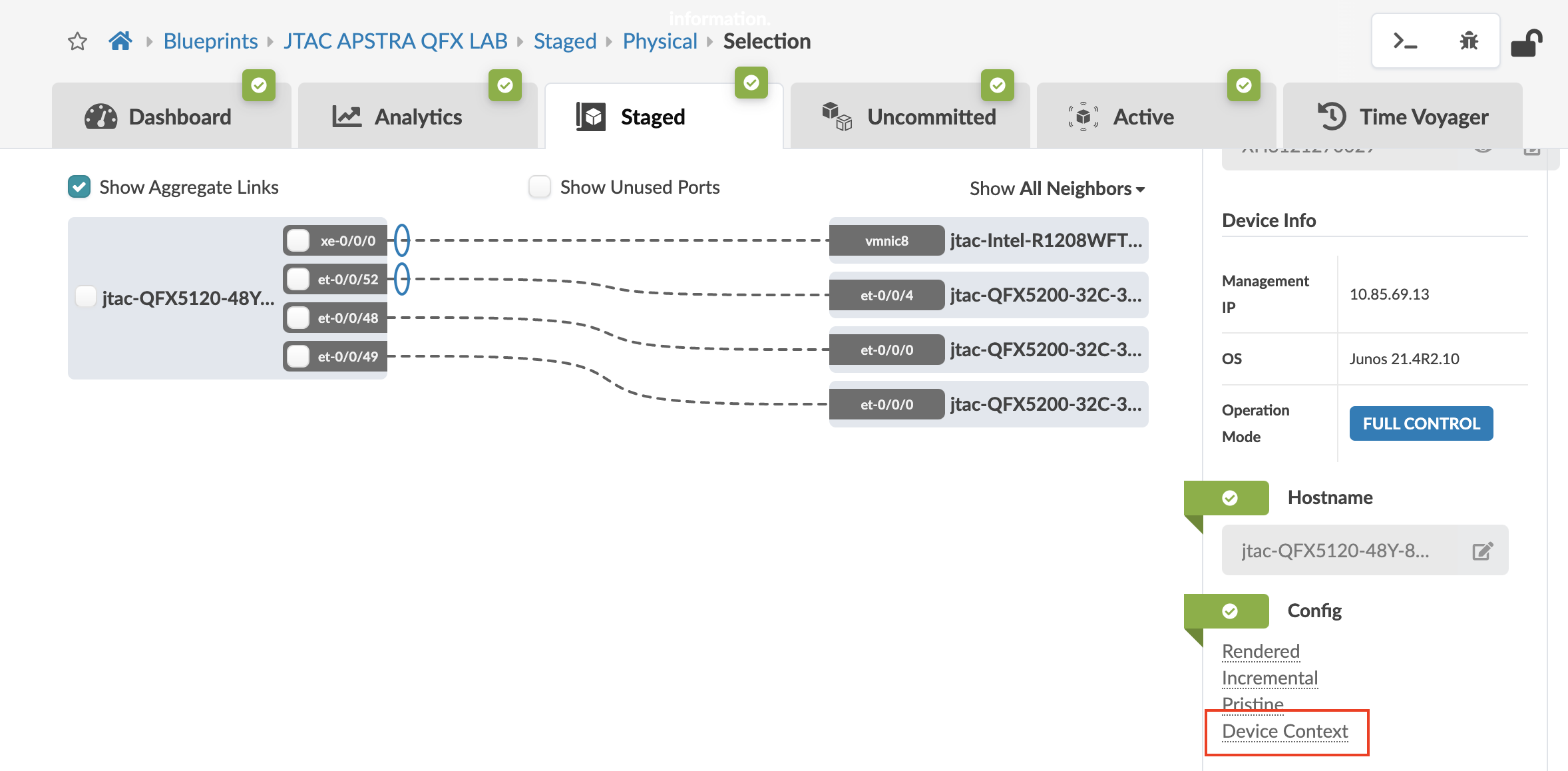The width and height of the screenshot is (1568, 771).
Task: Click the home icon in the breadcrumb
Action: (x=120, y=41)
